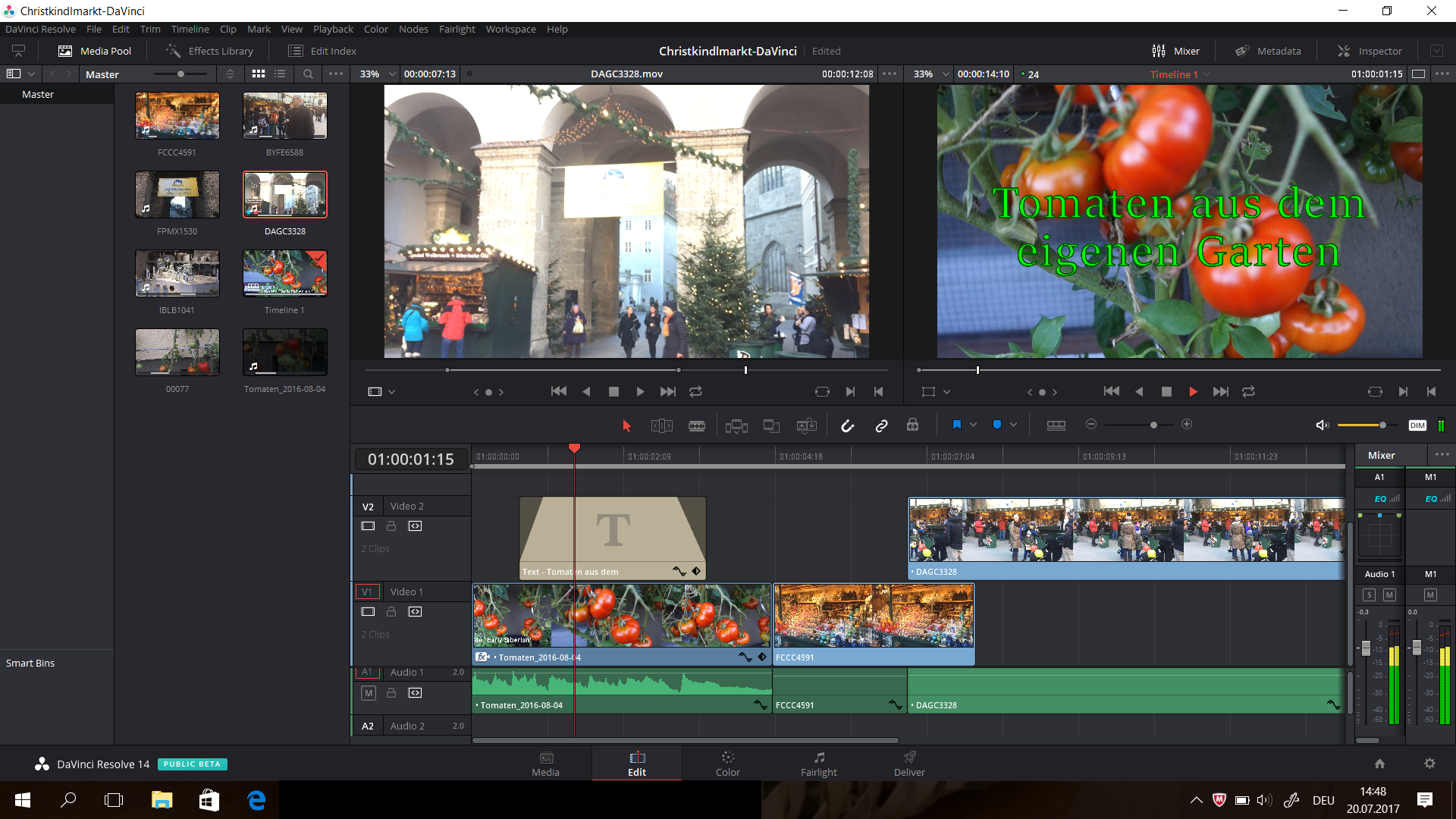Select the Blade Edit Mode tool
The image size is (1456, 819).
click(696, 425)
